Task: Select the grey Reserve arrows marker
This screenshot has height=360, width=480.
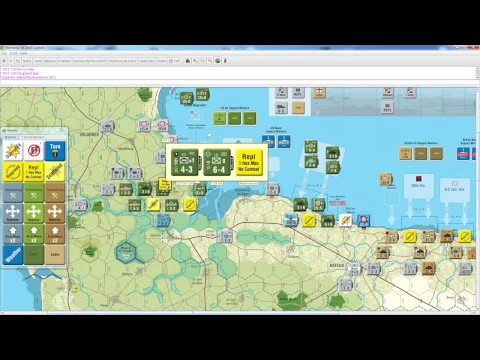Action: (13, 213)
